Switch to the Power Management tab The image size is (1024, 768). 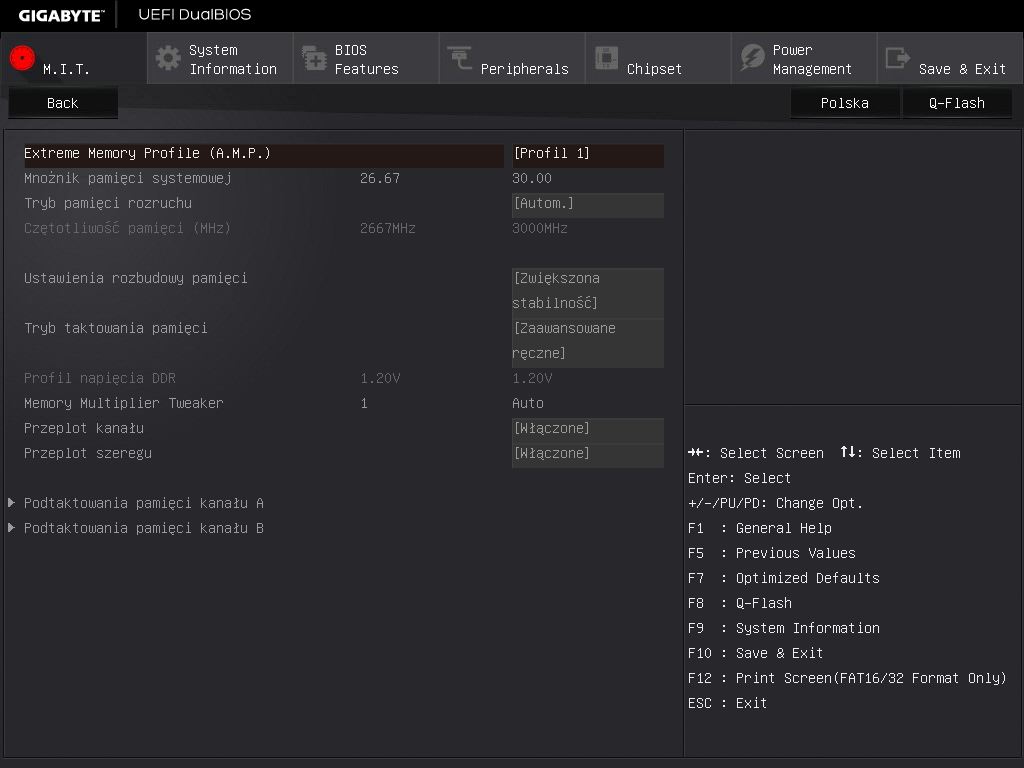804,59
